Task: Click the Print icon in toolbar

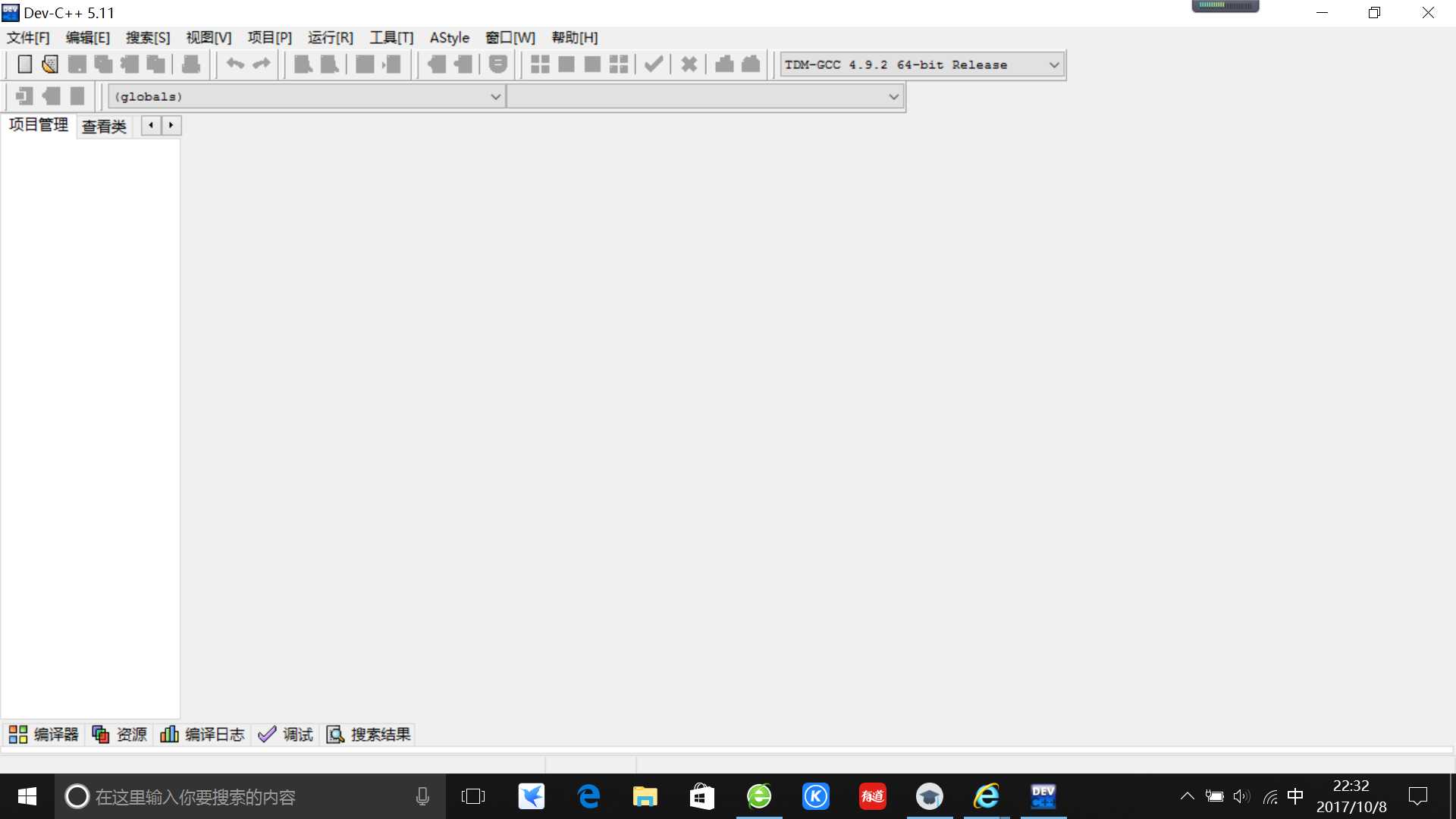Action: click(x=191, y=64)
